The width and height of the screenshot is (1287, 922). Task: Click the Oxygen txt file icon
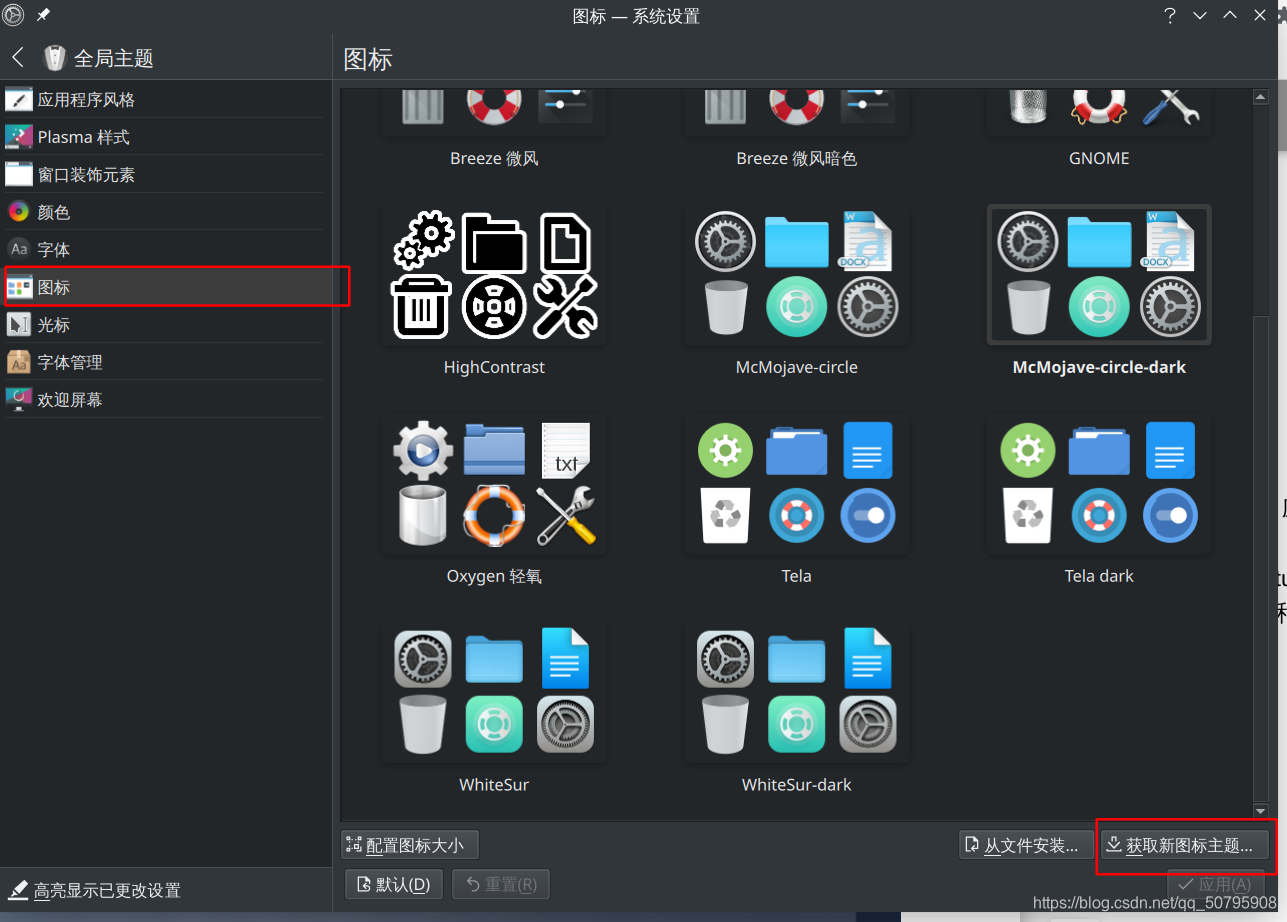566,450
